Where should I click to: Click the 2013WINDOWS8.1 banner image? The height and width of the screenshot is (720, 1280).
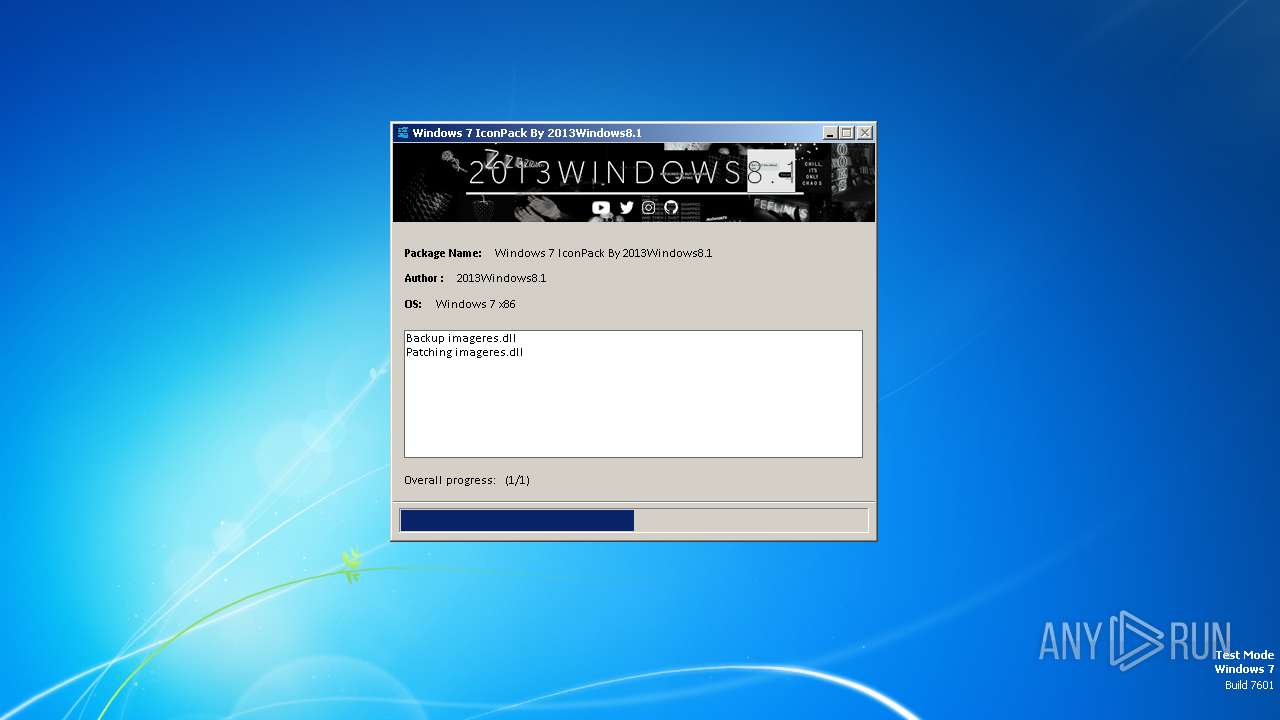click(634, 182)
